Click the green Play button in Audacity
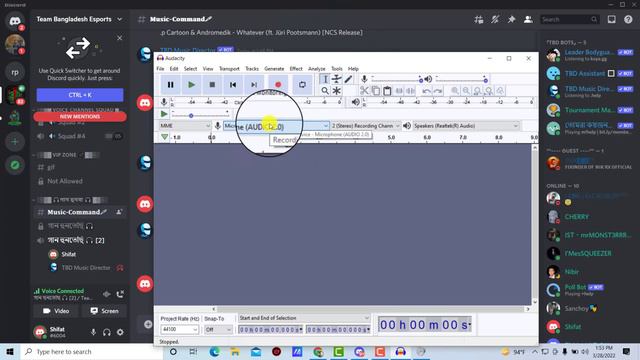This screenshot has height=360, width=640. click(191, 84)
